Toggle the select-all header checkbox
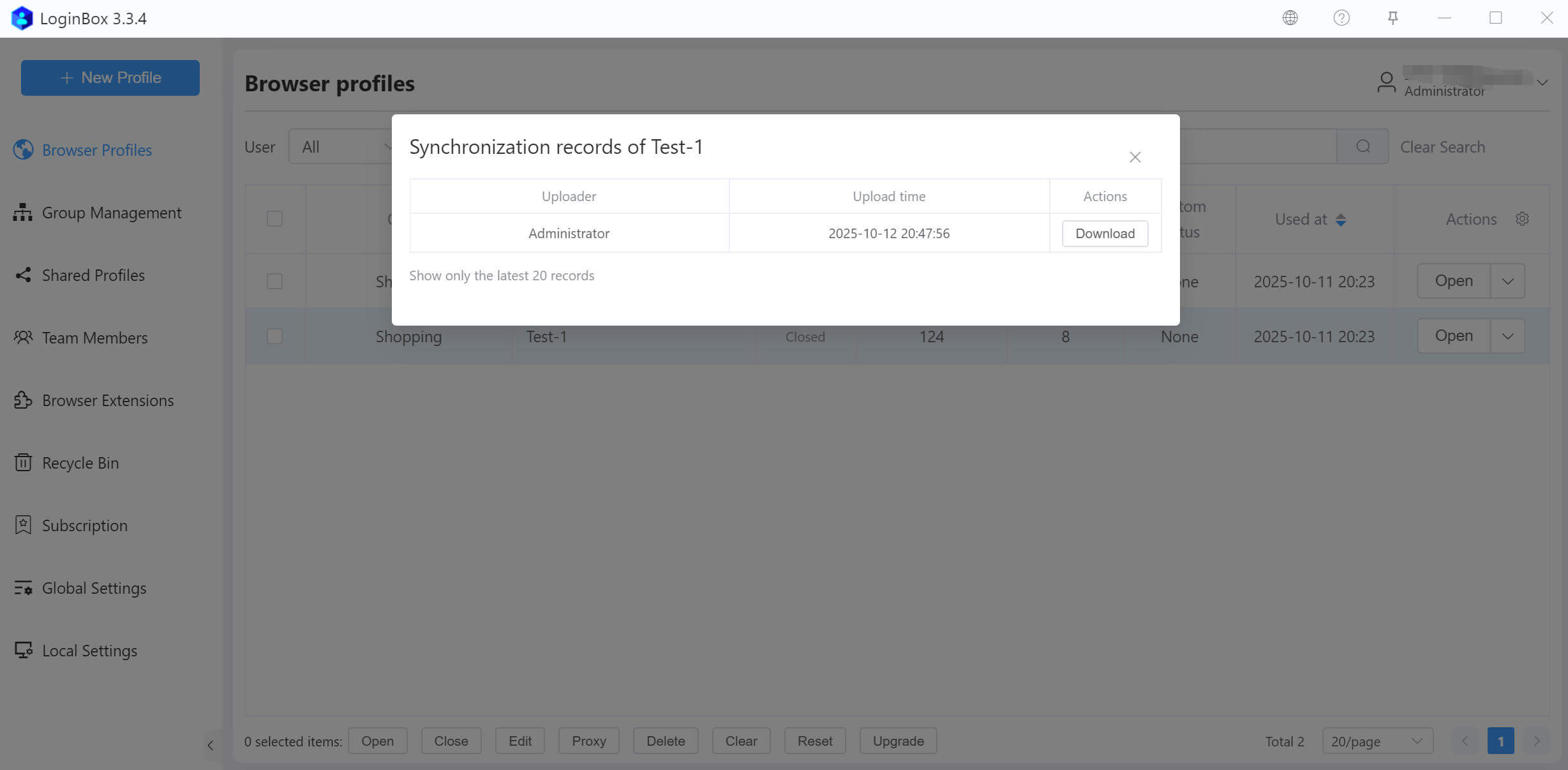This screenshot has height=770, width=1568. point(274,219)
